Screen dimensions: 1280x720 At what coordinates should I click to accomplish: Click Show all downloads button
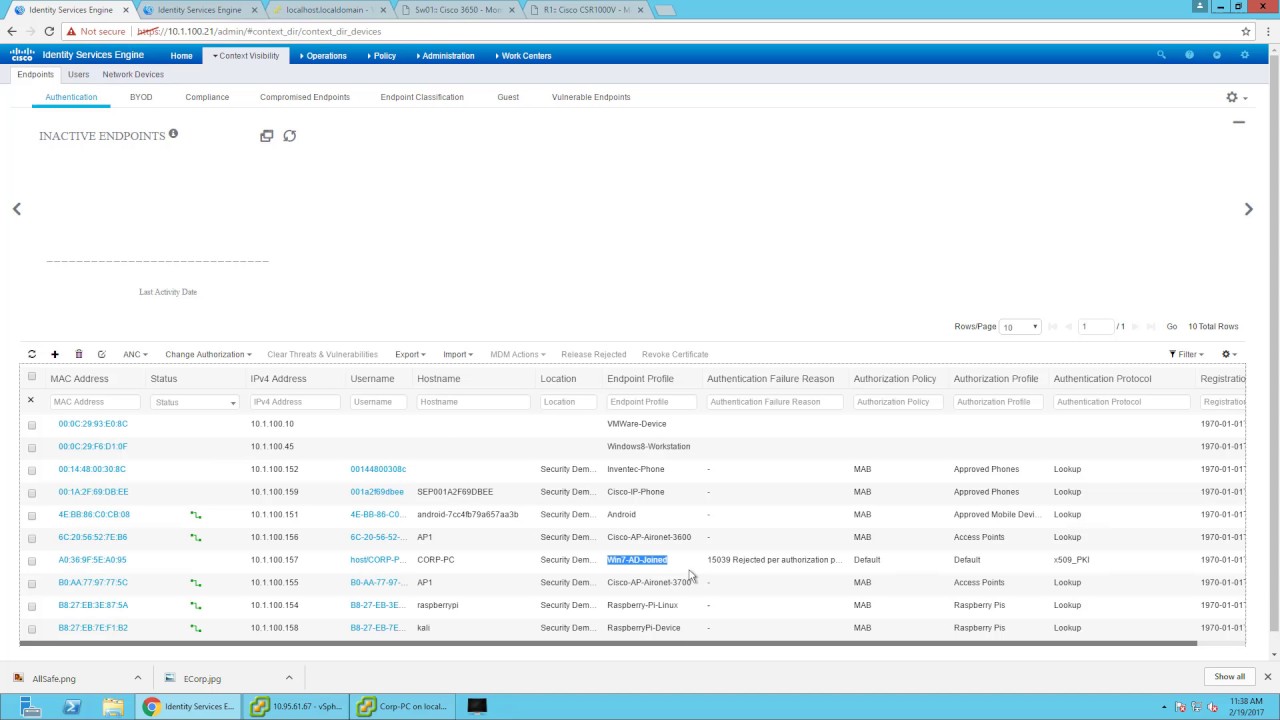1230,677
